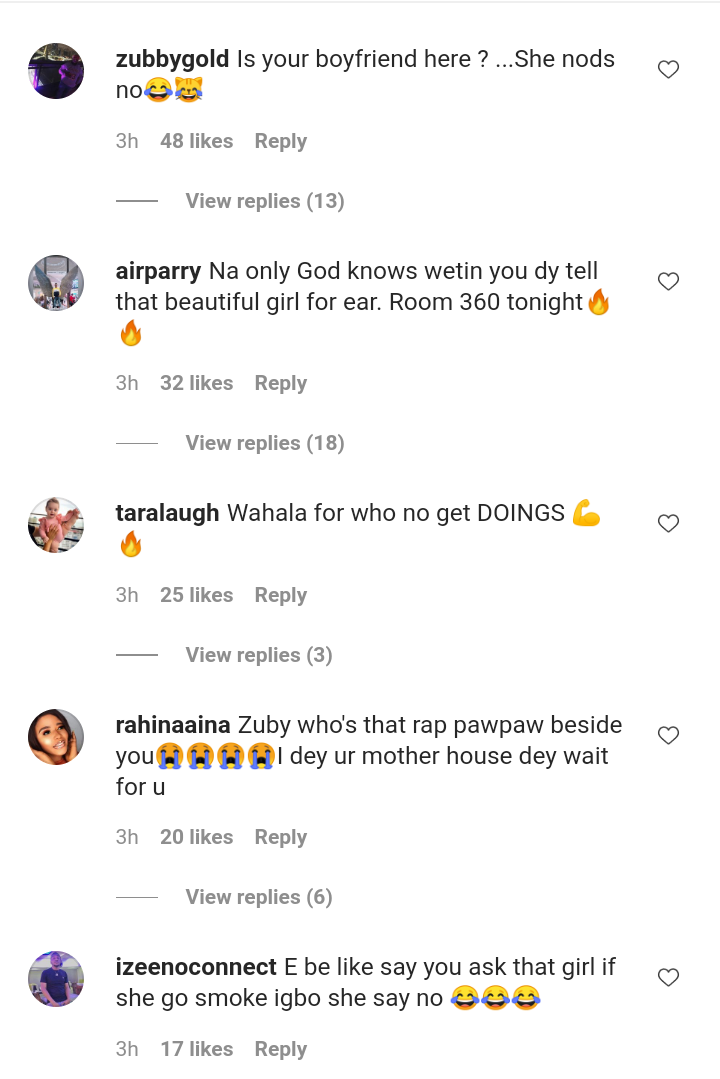The height and width of the screenshot is (1079, 720).
Task: Heart the rahinaaina comment
Action: [x=668, y=736]
